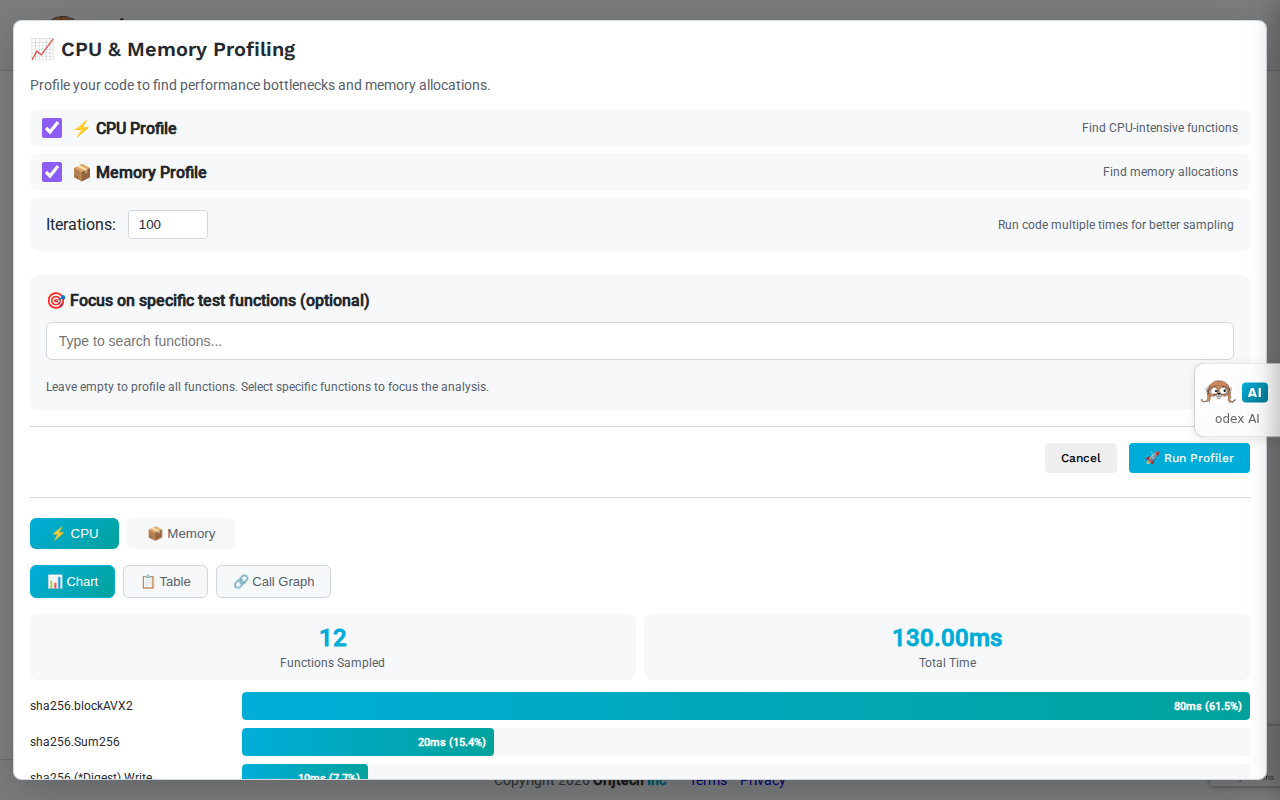1280x800 pixels.
Task: Click the target icon in the focus heading
Action: 56,301
